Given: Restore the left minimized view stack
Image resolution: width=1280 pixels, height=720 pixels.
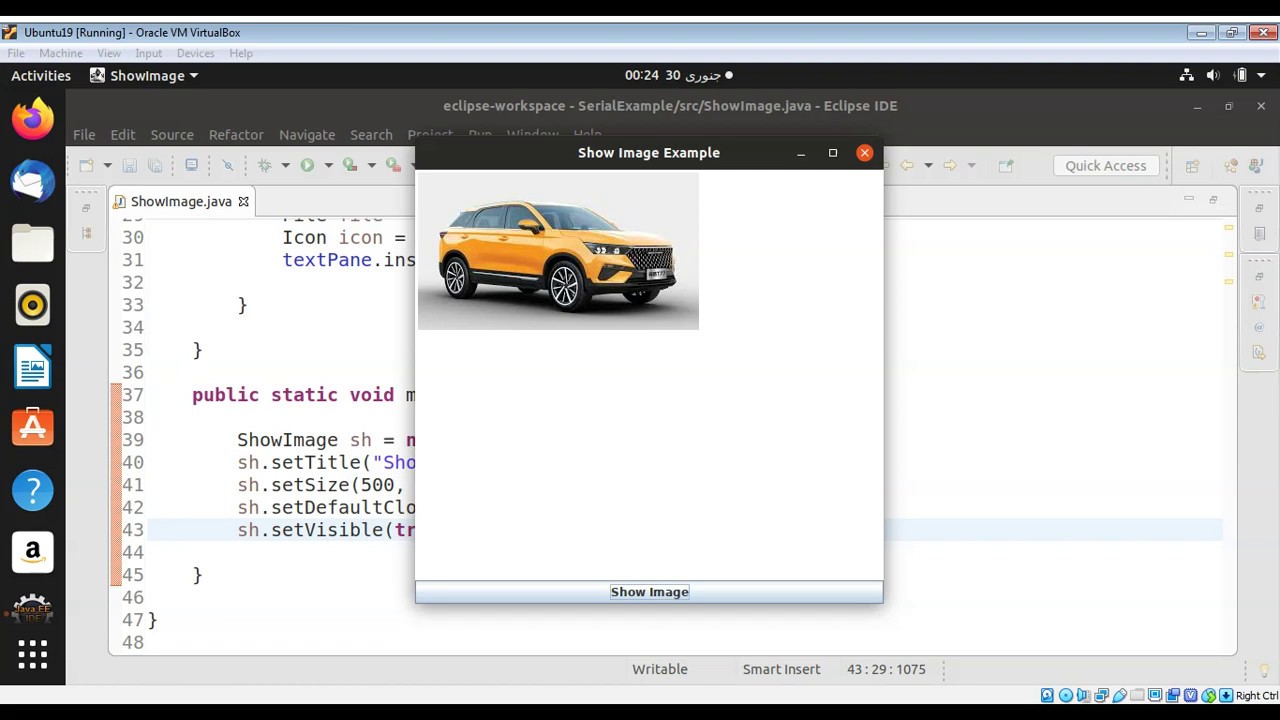Looking at the screenshot, I should [86, 208].
